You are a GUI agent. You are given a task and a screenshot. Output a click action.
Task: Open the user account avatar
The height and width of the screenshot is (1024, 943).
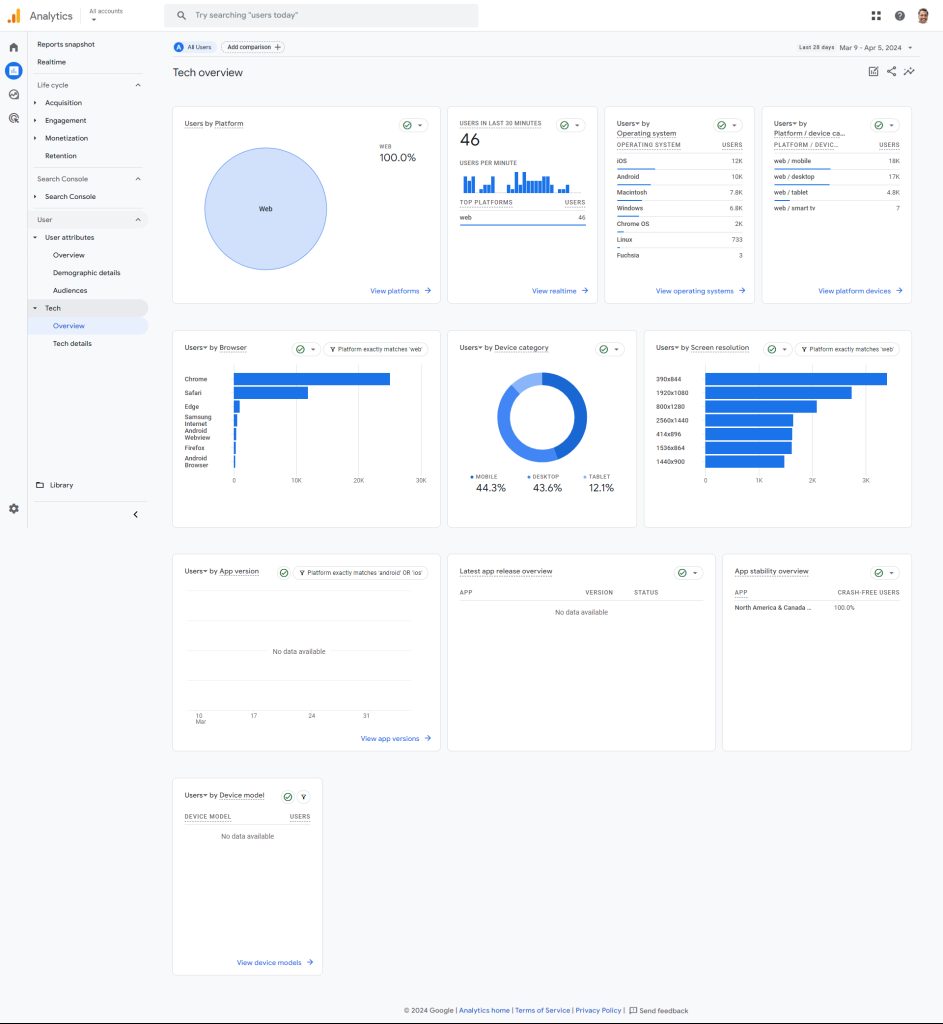click(923, 16)
